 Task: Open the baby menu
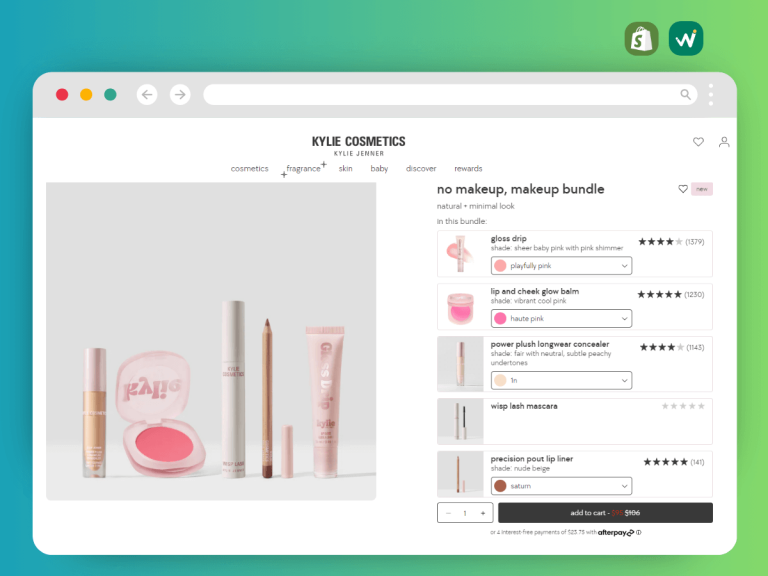point(379,168)
